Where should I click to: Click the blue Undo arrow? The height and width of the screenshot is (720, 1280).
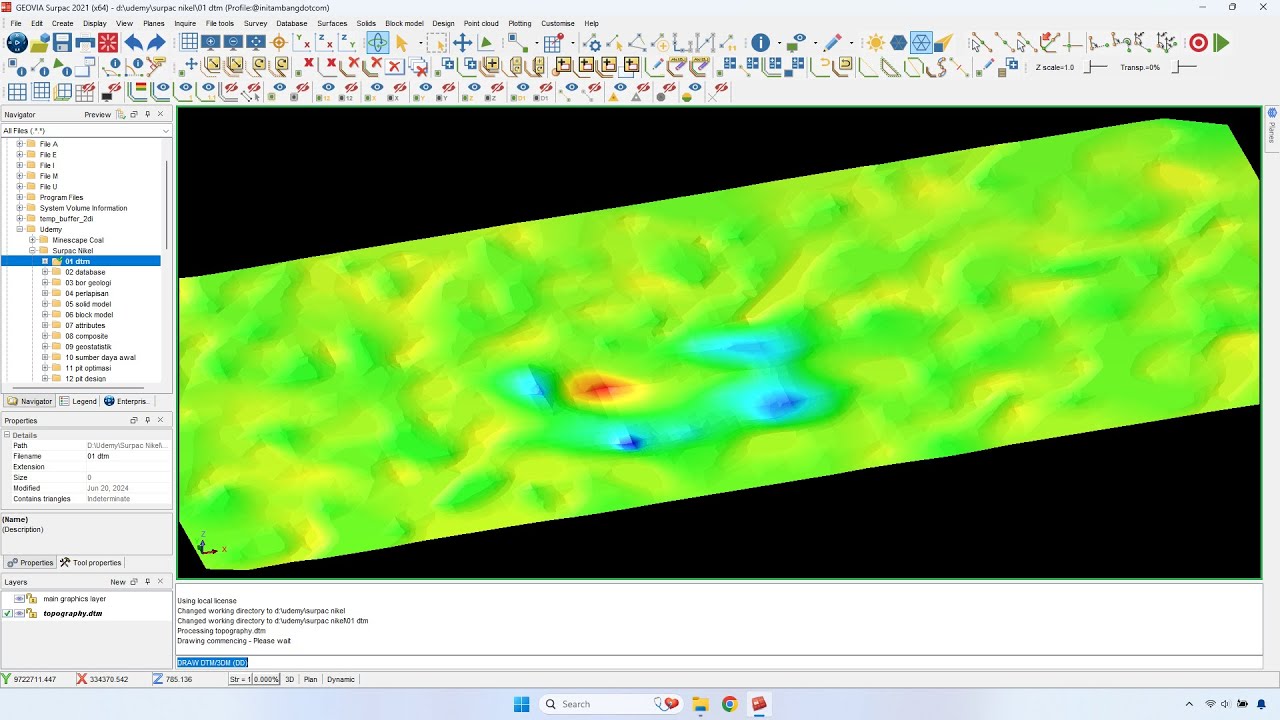(132, 43)
